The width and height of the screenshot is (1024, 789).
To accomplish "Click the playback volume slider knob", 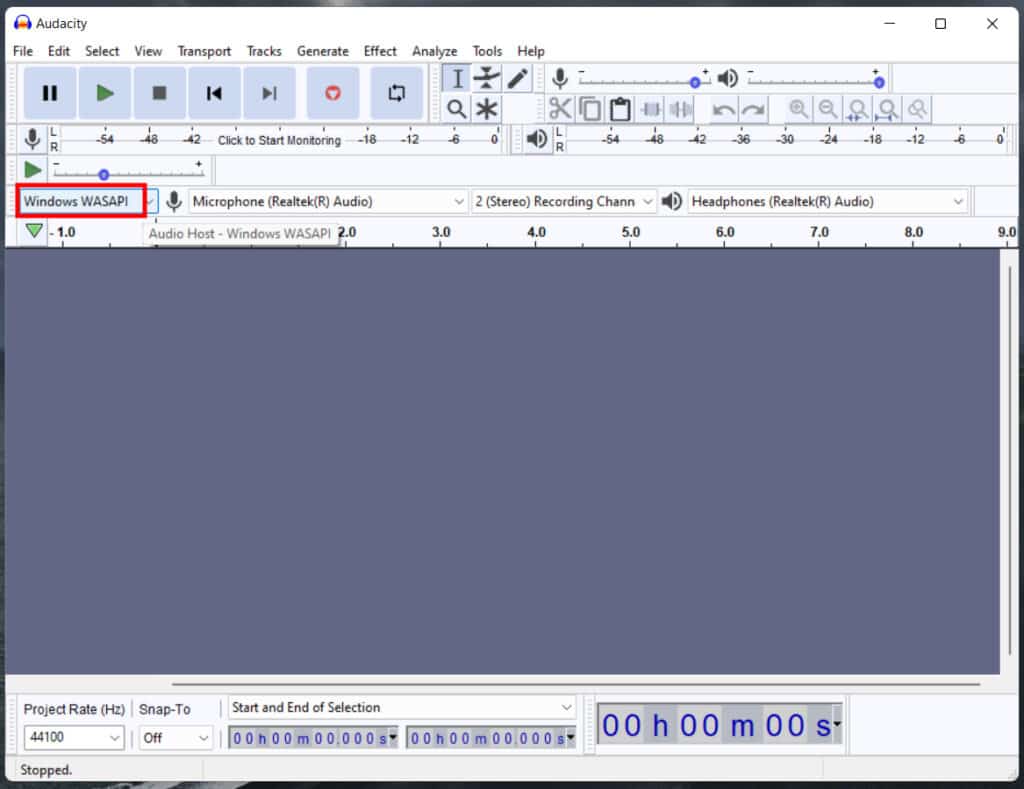I will pyautogui.click(x=879, y=83).
